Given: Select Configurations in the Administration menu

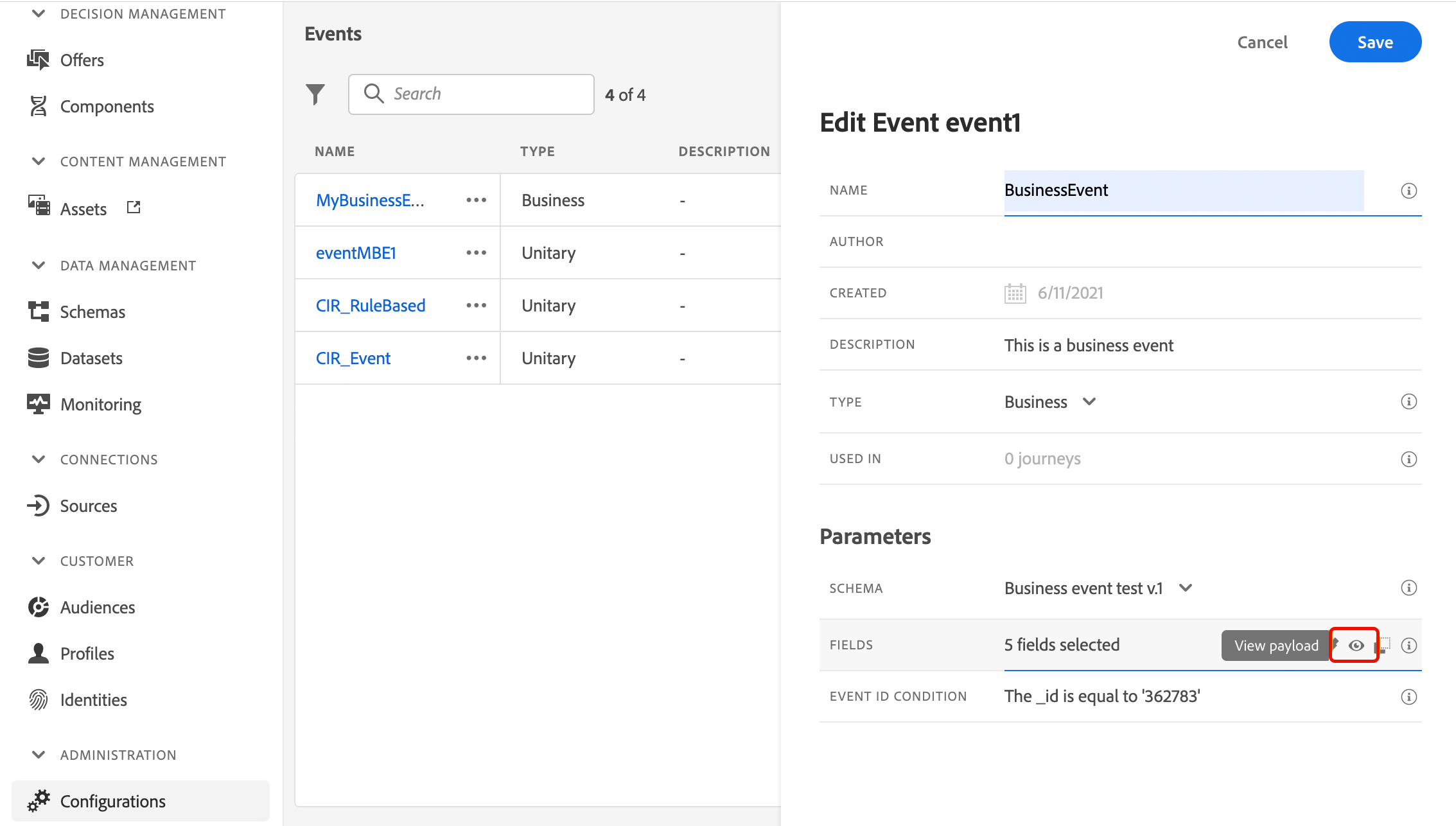Looking at the screenshot, I should (x=113, y=802).
